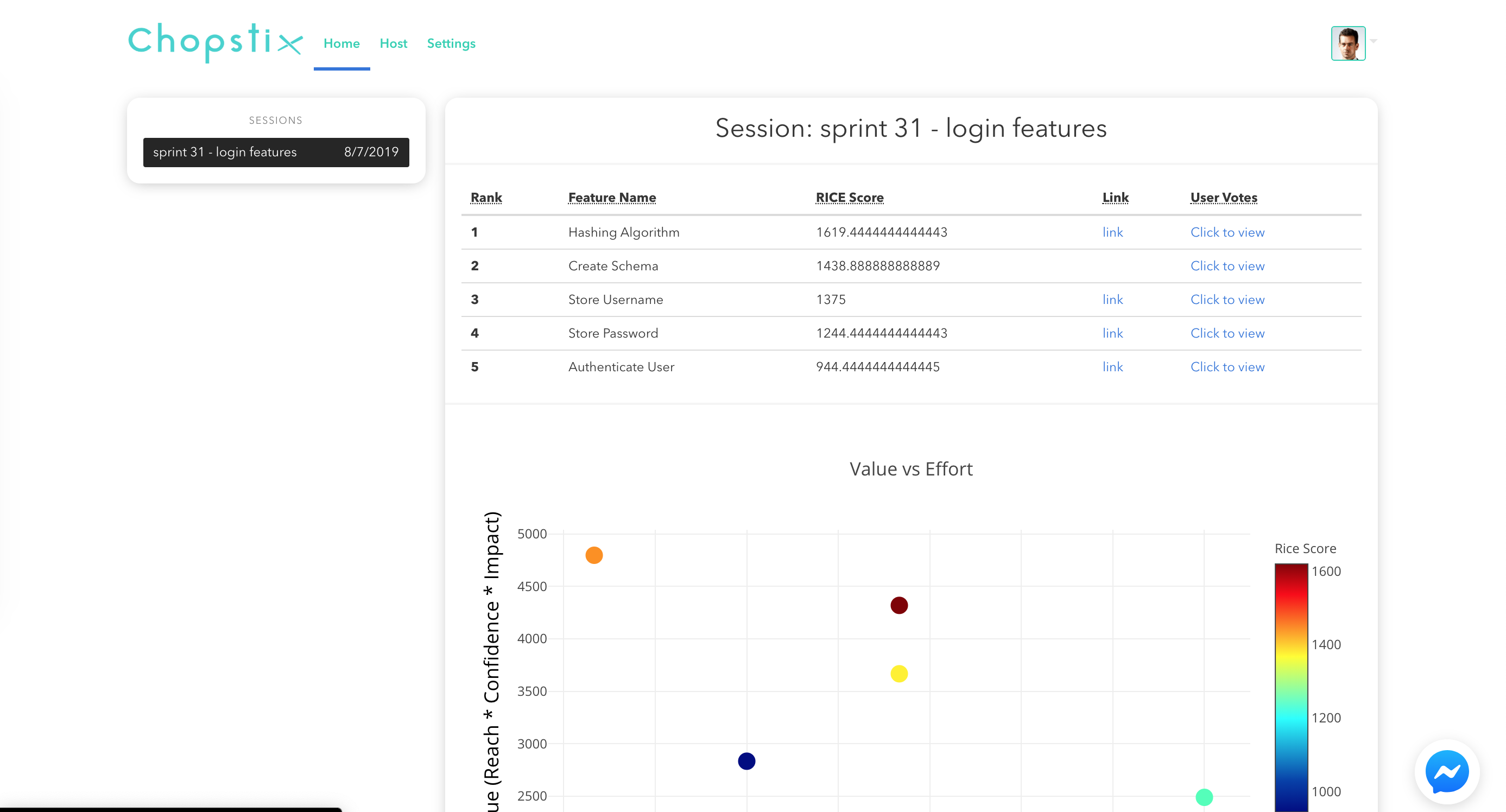This screenshot has width=1506, height=812.
Task: Click the navy blue data point
Action: point(746,760)
